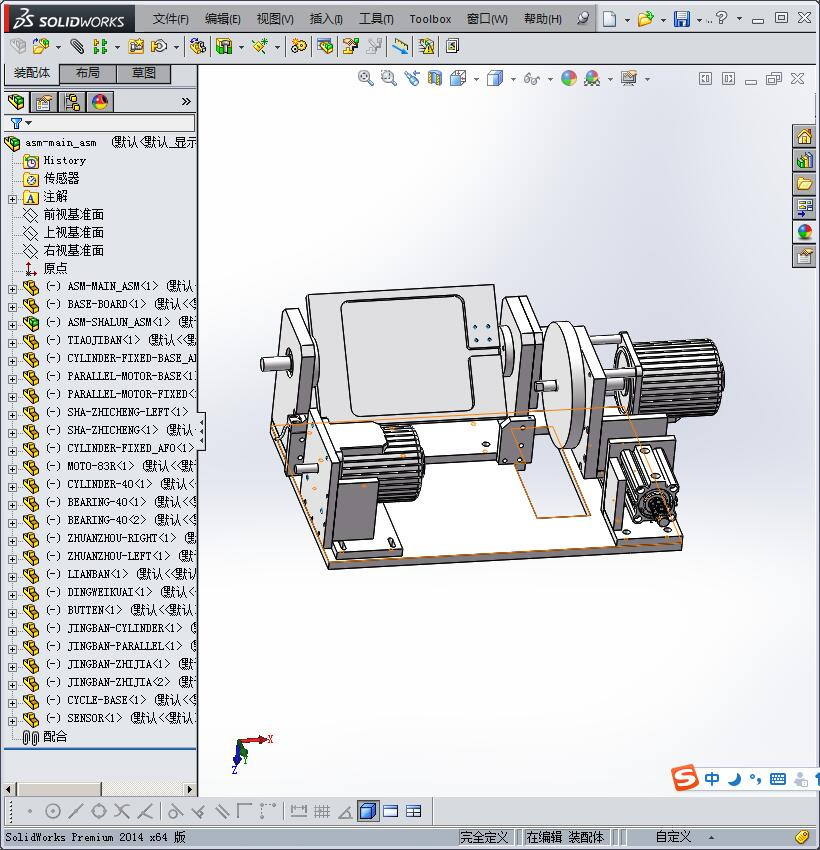This screenshot has width=820, height=850.
Task: Expand the BASE-BOARD<1> component node
Action: coord(12,307)
